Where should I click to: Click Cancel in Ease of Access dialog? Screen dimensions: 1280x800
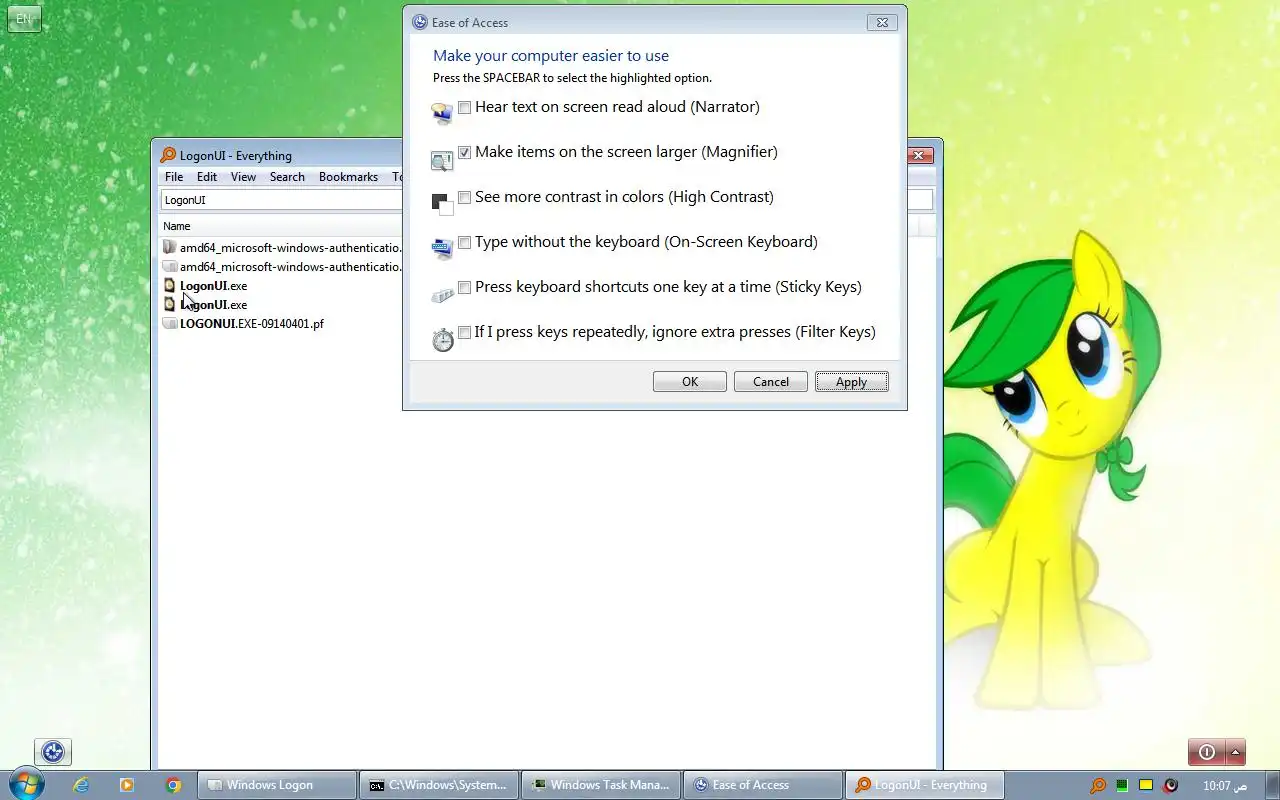coord(771,382)
